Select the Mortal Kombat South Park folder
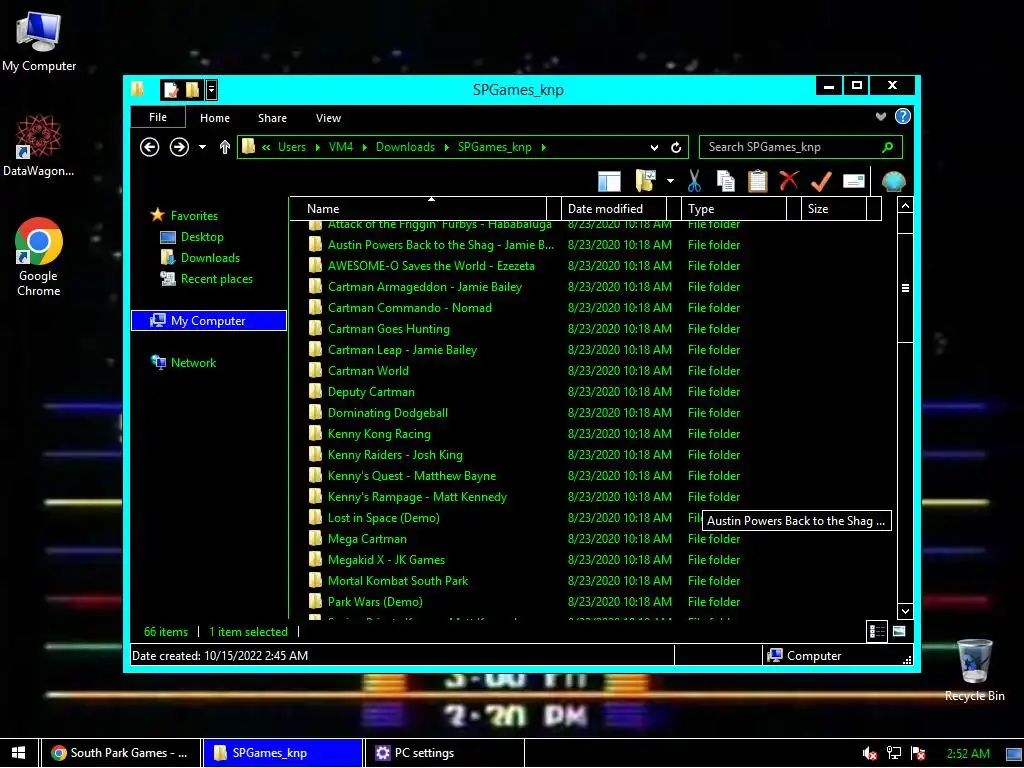1024x768 pixels. (398, 581)
